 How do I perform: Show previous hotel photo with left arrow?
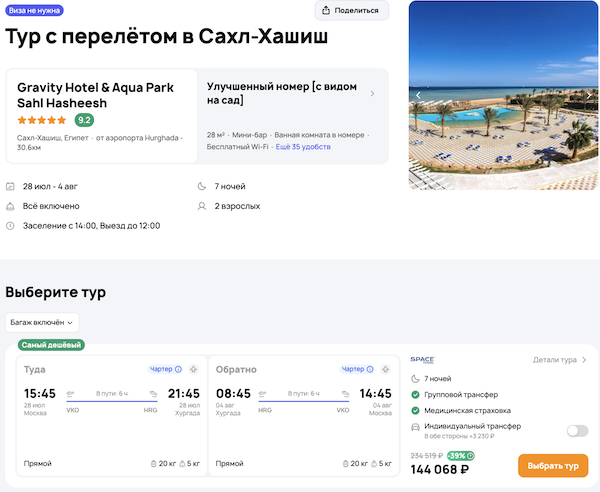pos(418,95)
